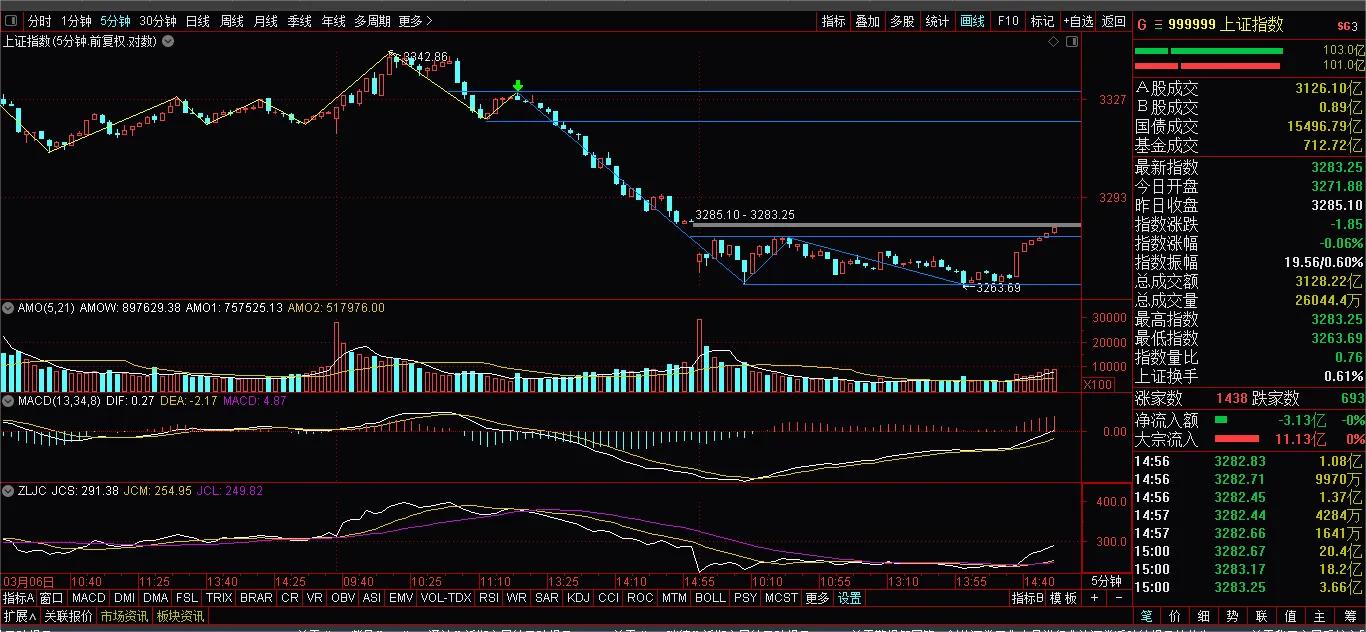This screenshot has height=632, width=1366.
Task: Expand the 更多 indicators list at bottom
Action: click(x=817, y=598)
